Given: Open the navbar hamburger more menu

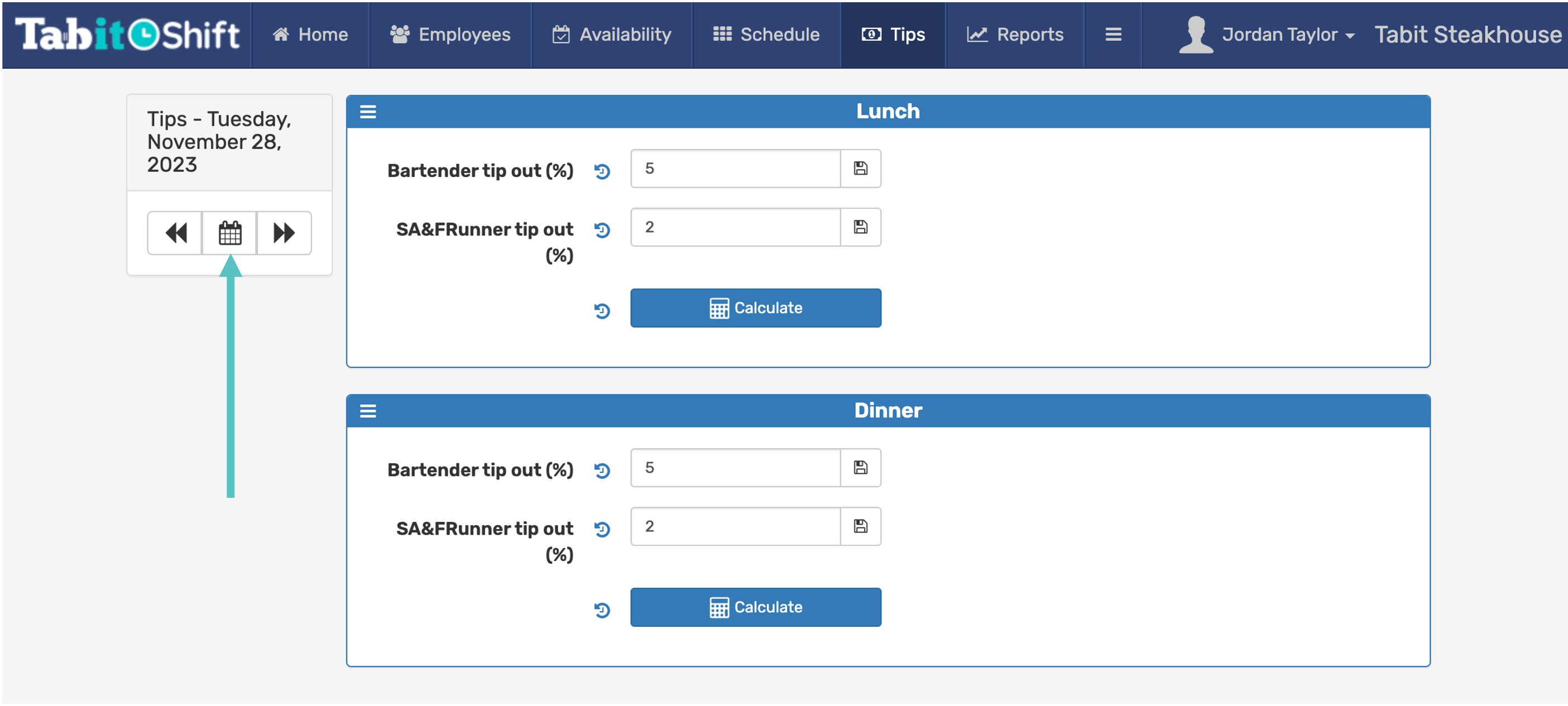Looking at the screenshot, I should coord(1113,35).
